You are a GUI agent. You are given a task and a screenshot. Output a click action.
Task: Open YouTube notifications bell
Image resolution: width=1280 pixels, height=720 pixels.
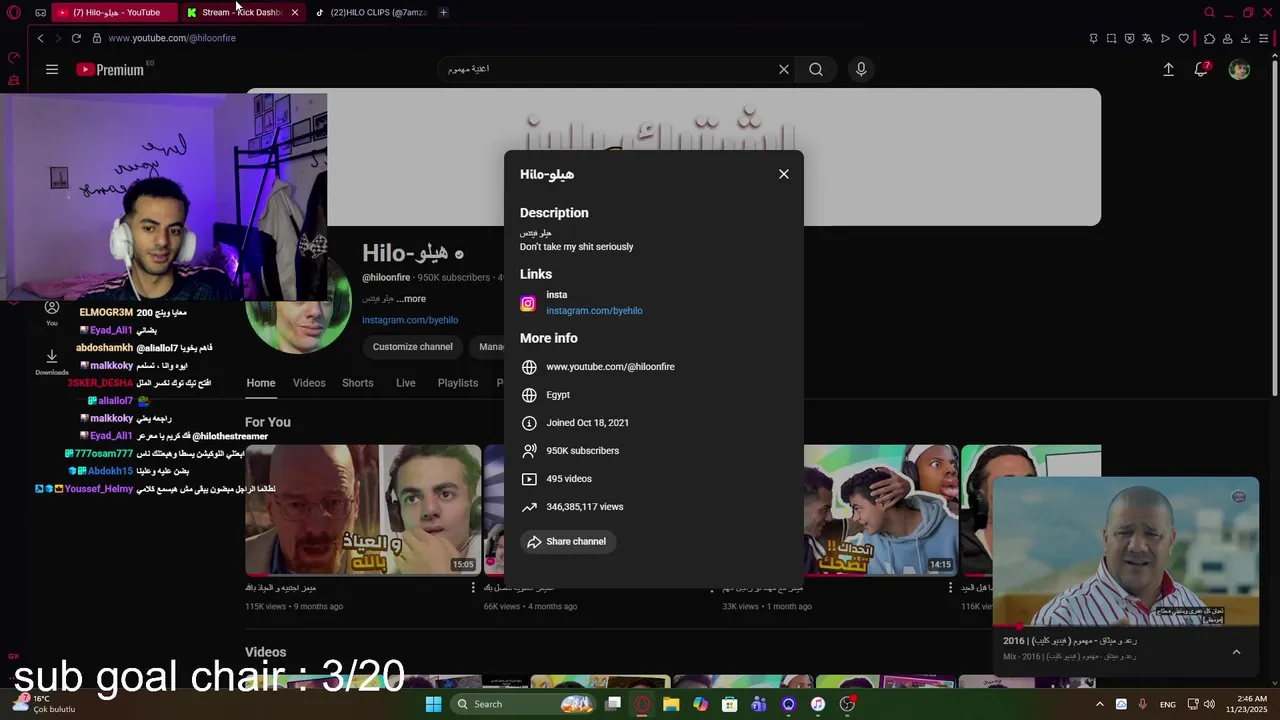coord(1201,69)
